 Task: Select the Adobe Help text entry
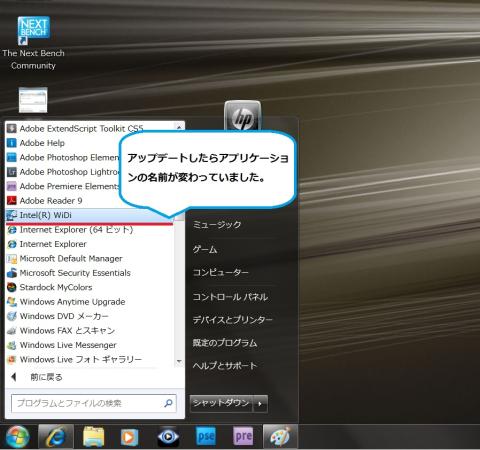point(42,143)
